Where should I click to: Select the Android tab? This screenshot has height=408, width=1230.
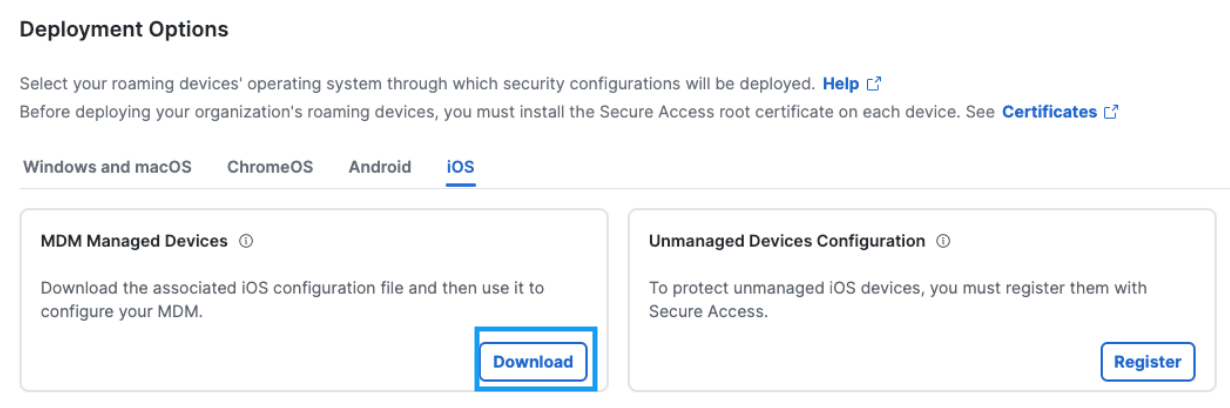point(380,167)
